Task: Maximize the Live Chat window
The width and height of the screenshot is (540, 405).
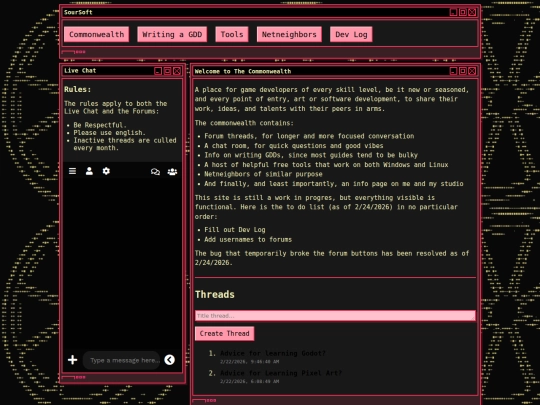Action: pos(167,71)
